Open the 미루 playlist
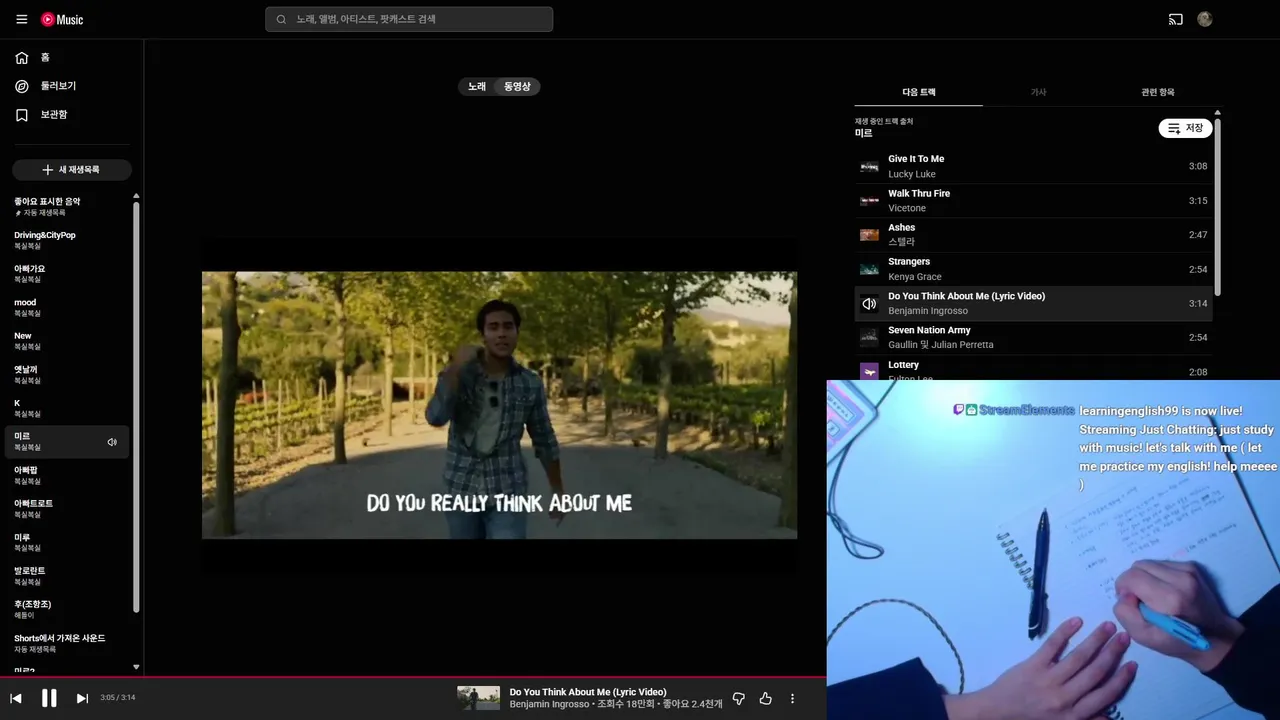 (x=67, y=542)
